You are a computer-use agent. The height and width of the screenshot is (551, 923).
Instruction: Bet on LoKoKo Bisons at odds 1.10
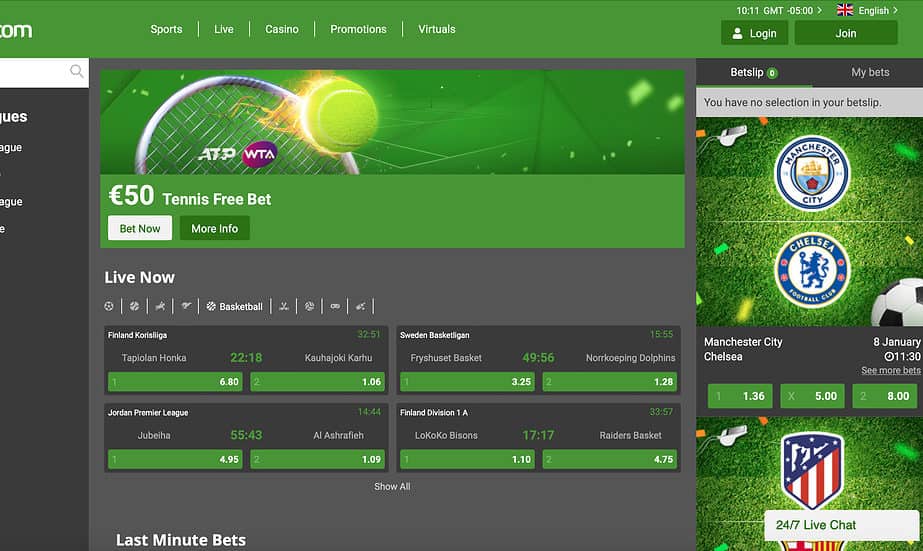coord(467,459)
